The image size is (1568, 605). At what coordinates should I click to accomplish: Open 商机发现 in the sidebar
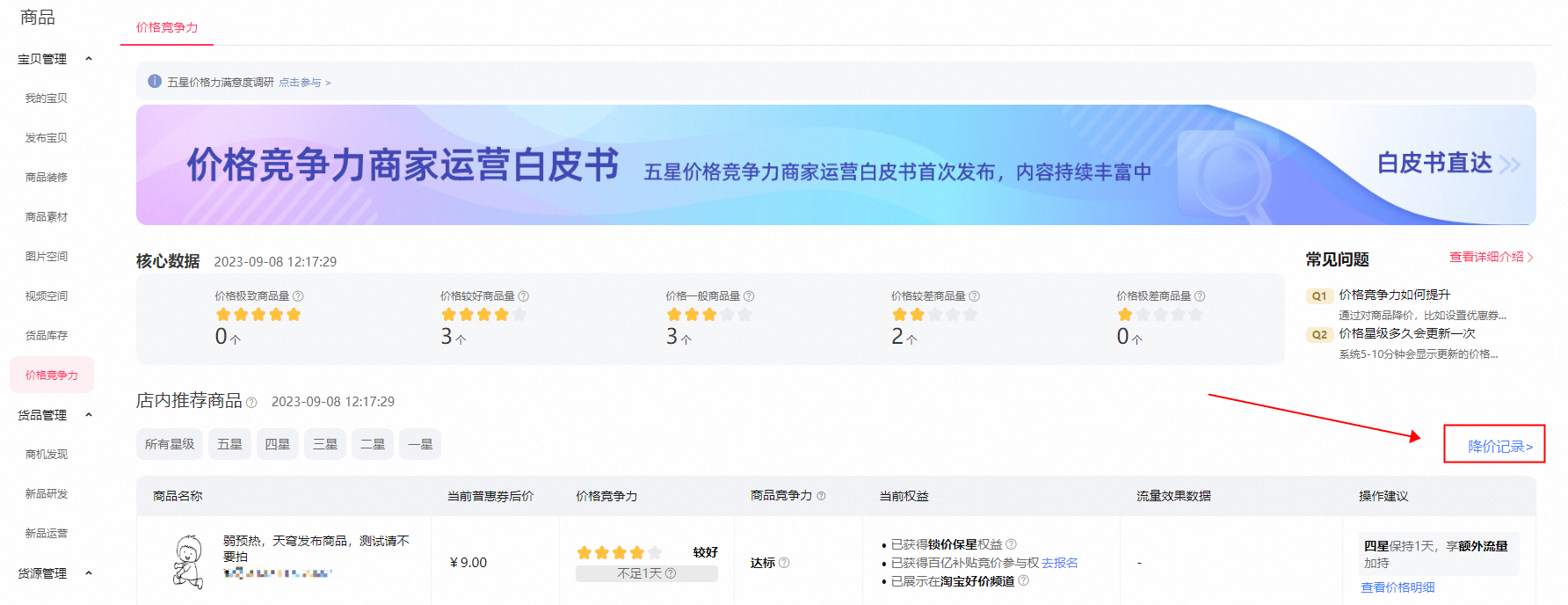pyautogui.click(x=47, y=455)
